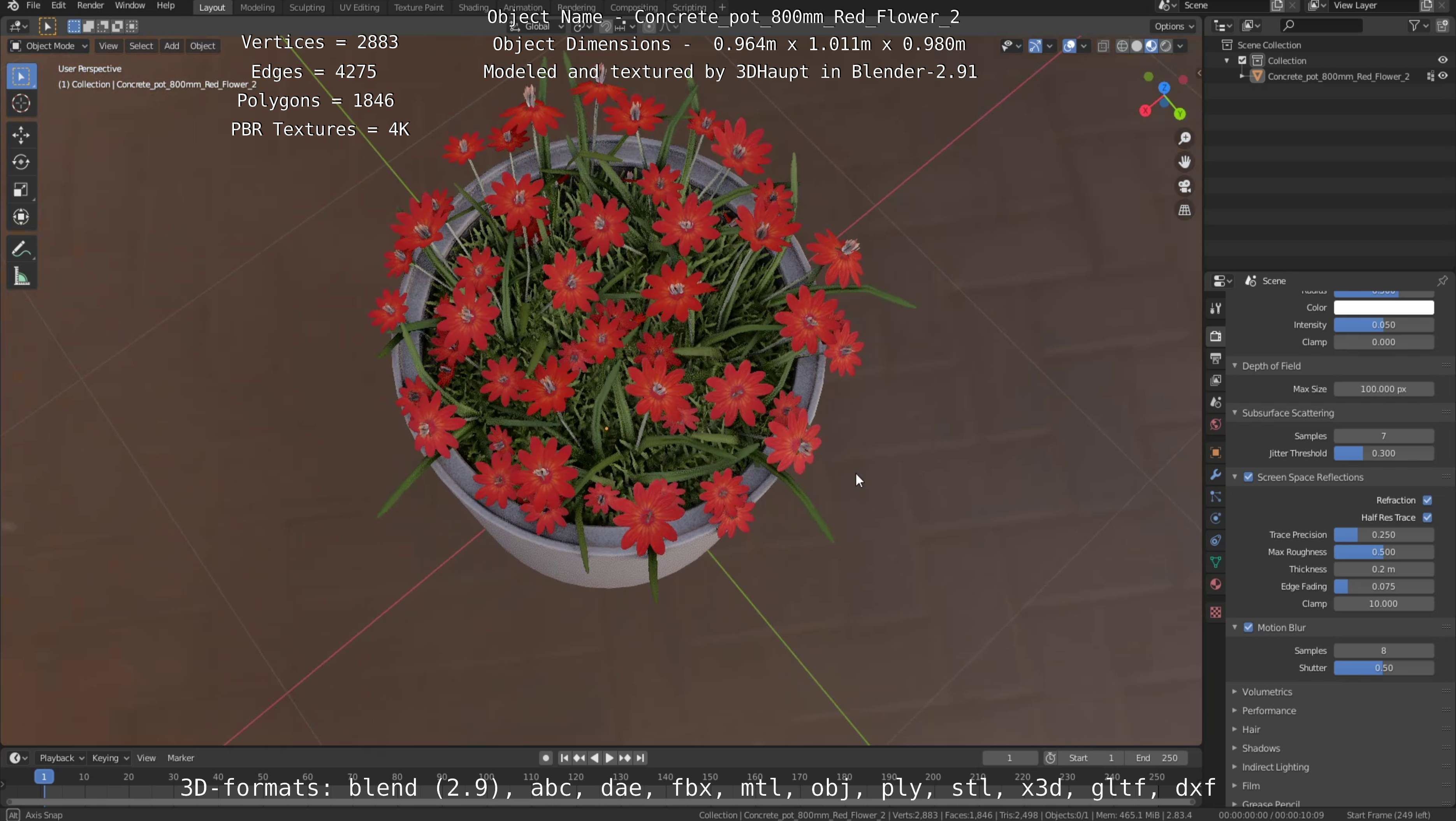Expand the Volumetrics panel

pos(1267,692)
